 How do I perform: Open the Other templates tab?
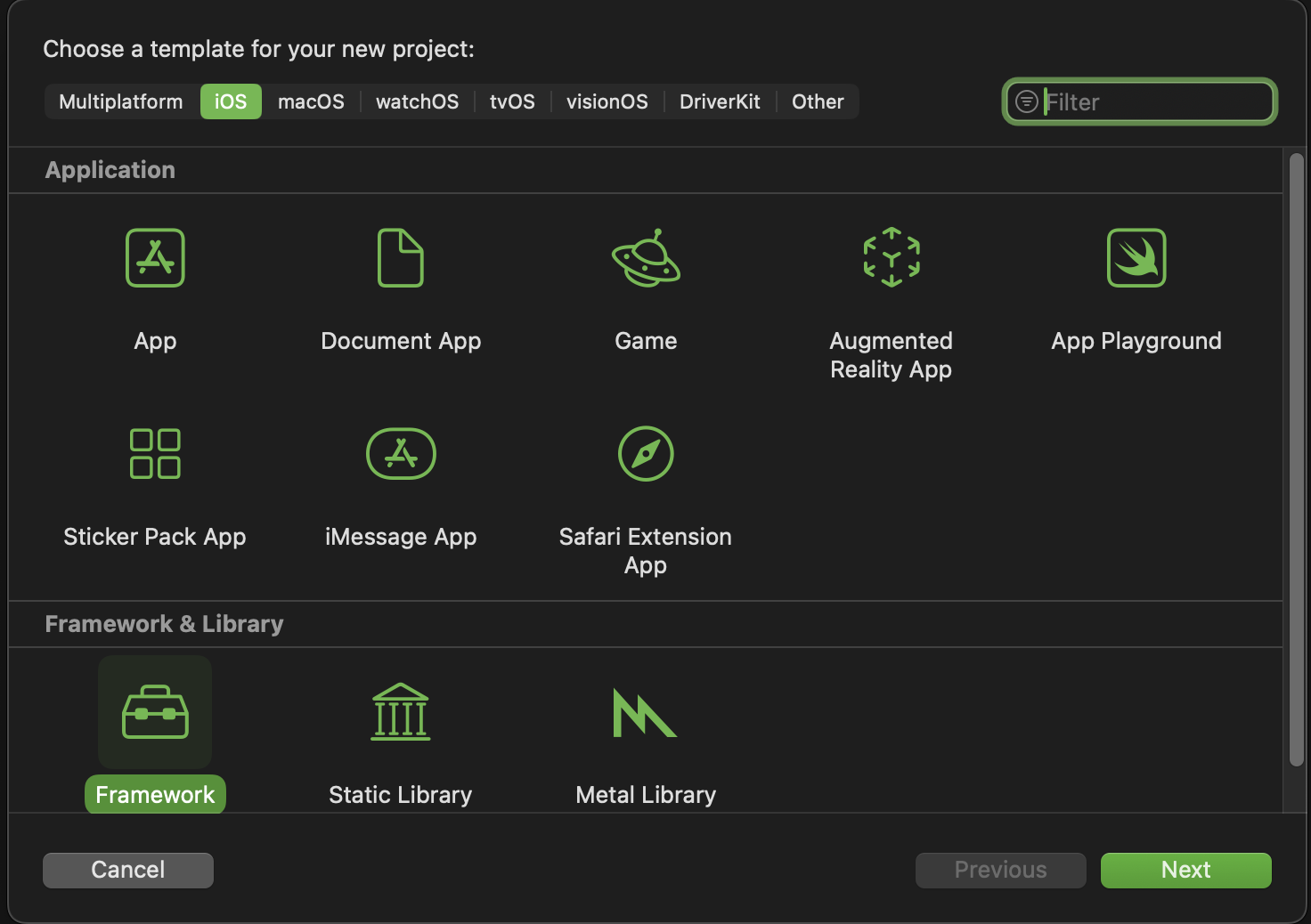point(818,101)
